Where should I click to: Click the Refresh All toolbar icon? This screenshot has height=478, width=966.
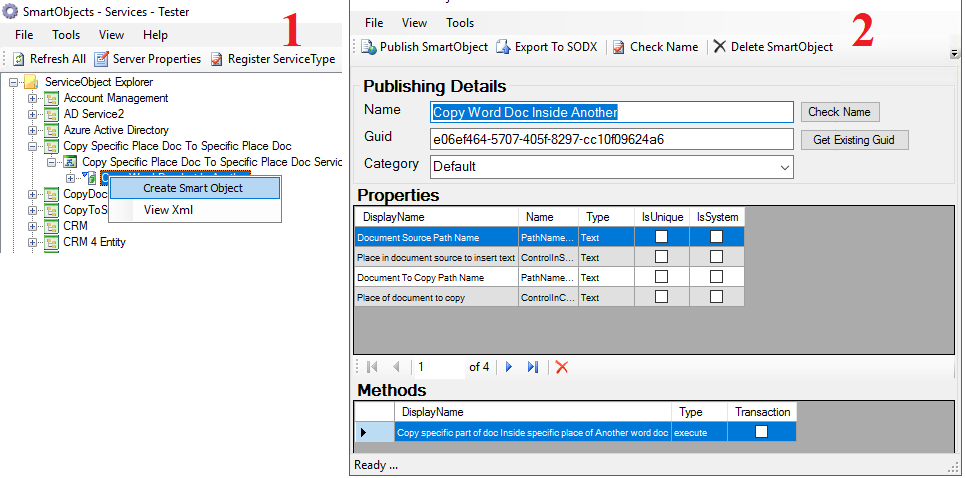pyautogui.click(x=19, y=59)
